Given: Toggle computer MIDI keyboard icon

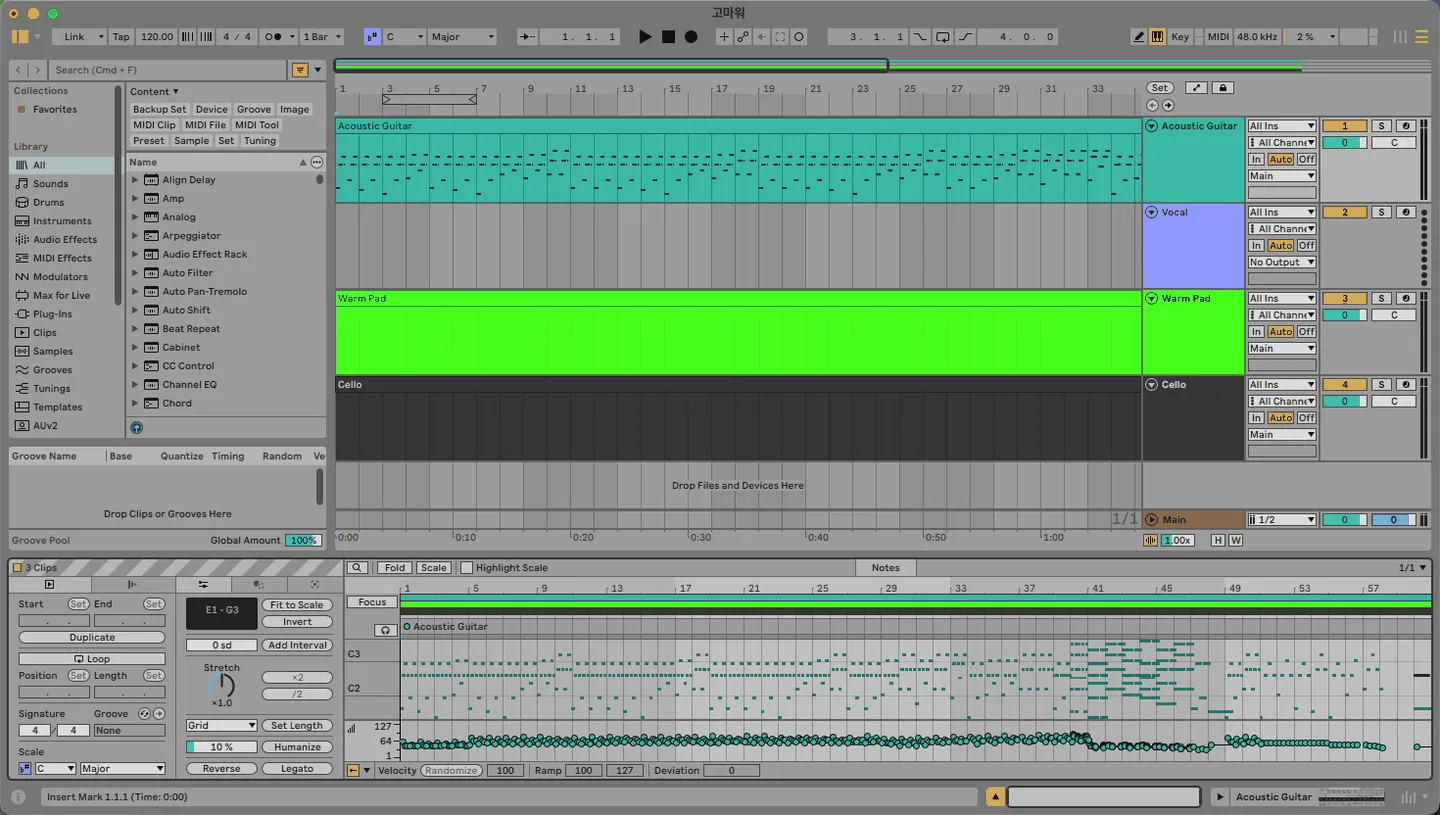Looking at the screenshot, I should [x=1157, y=37].
